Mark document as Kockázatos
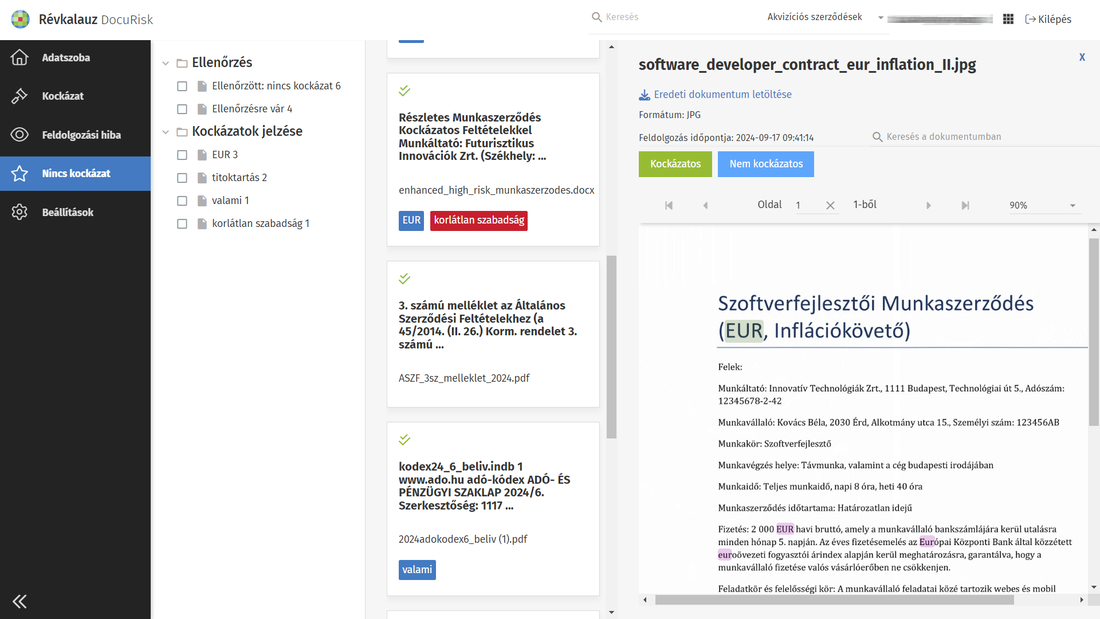1100x619 pixels. [x=675, y=164]
